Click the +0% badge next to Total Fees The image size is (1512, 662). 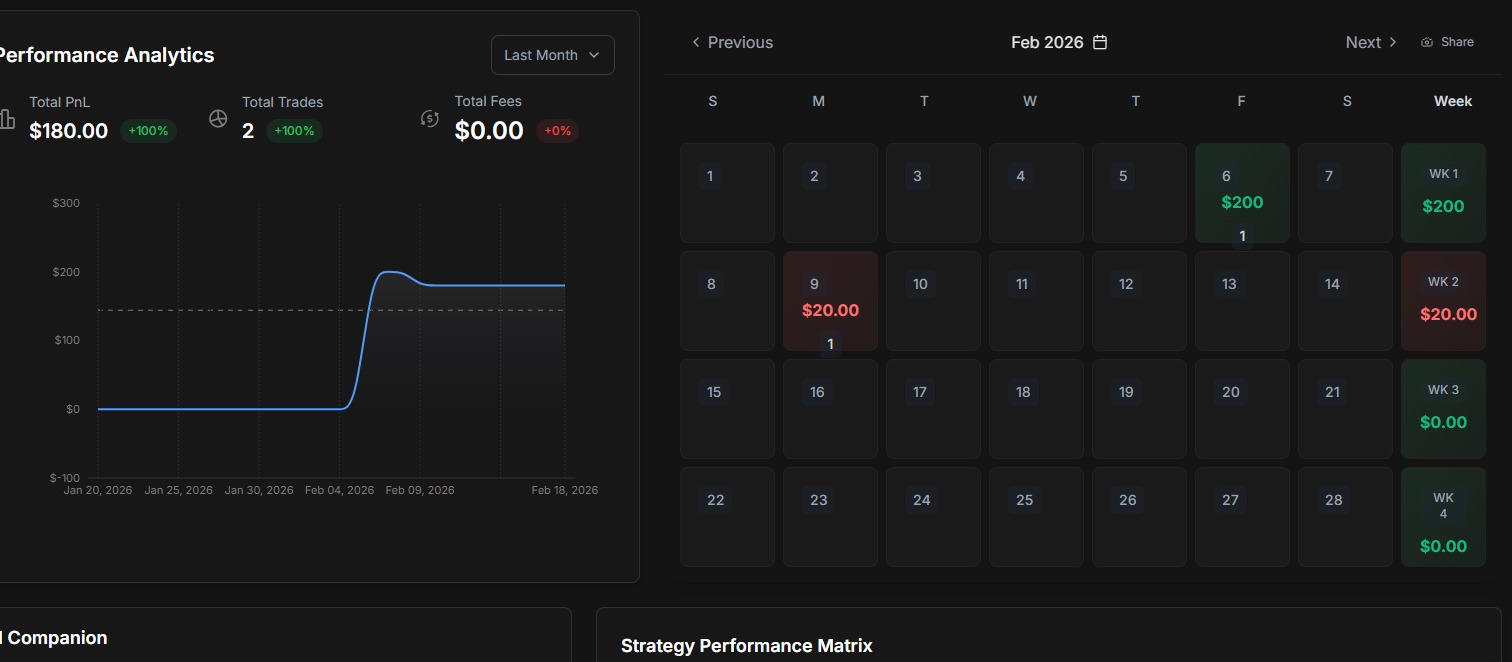click(x=557, y=130)
